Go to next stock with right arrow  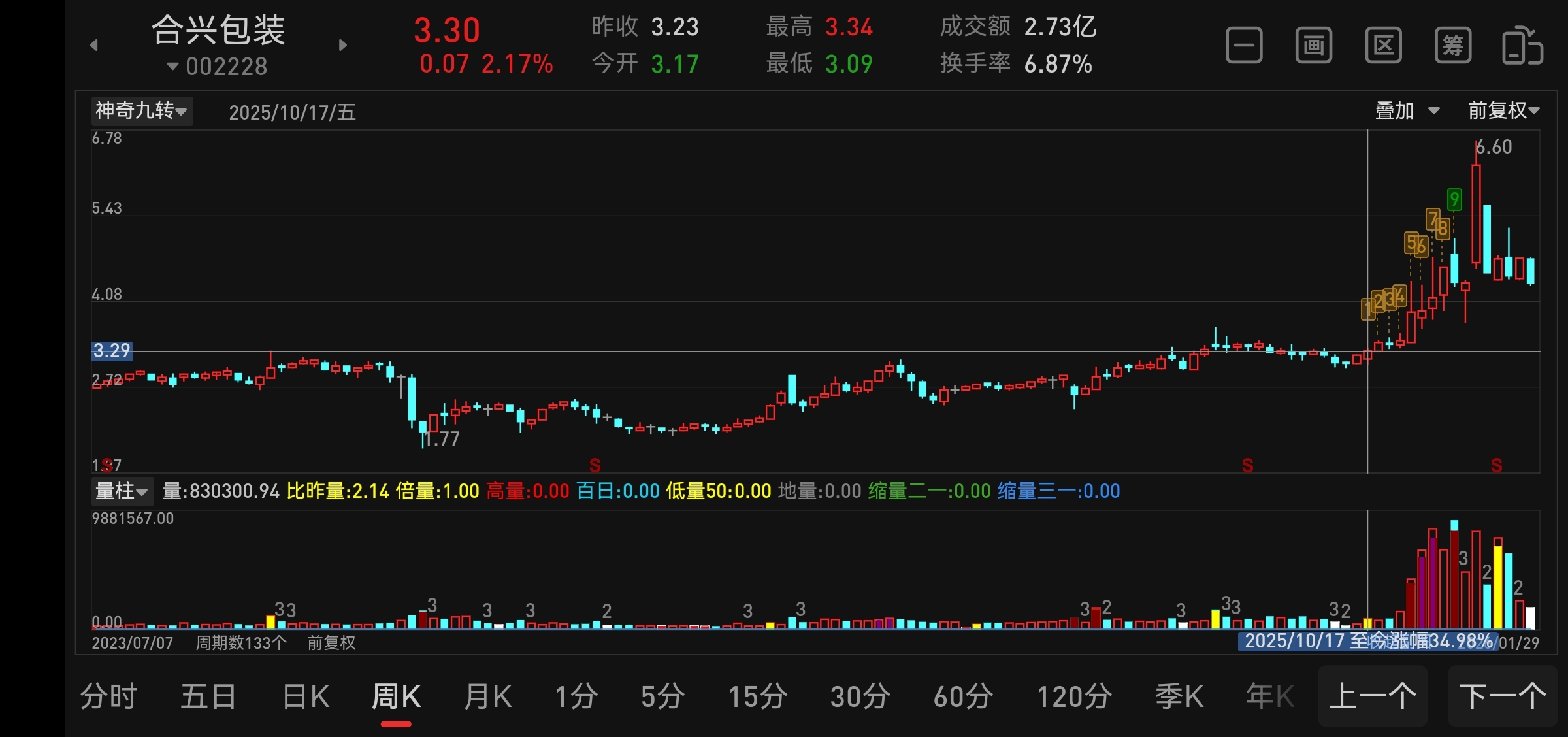[343, 45]
